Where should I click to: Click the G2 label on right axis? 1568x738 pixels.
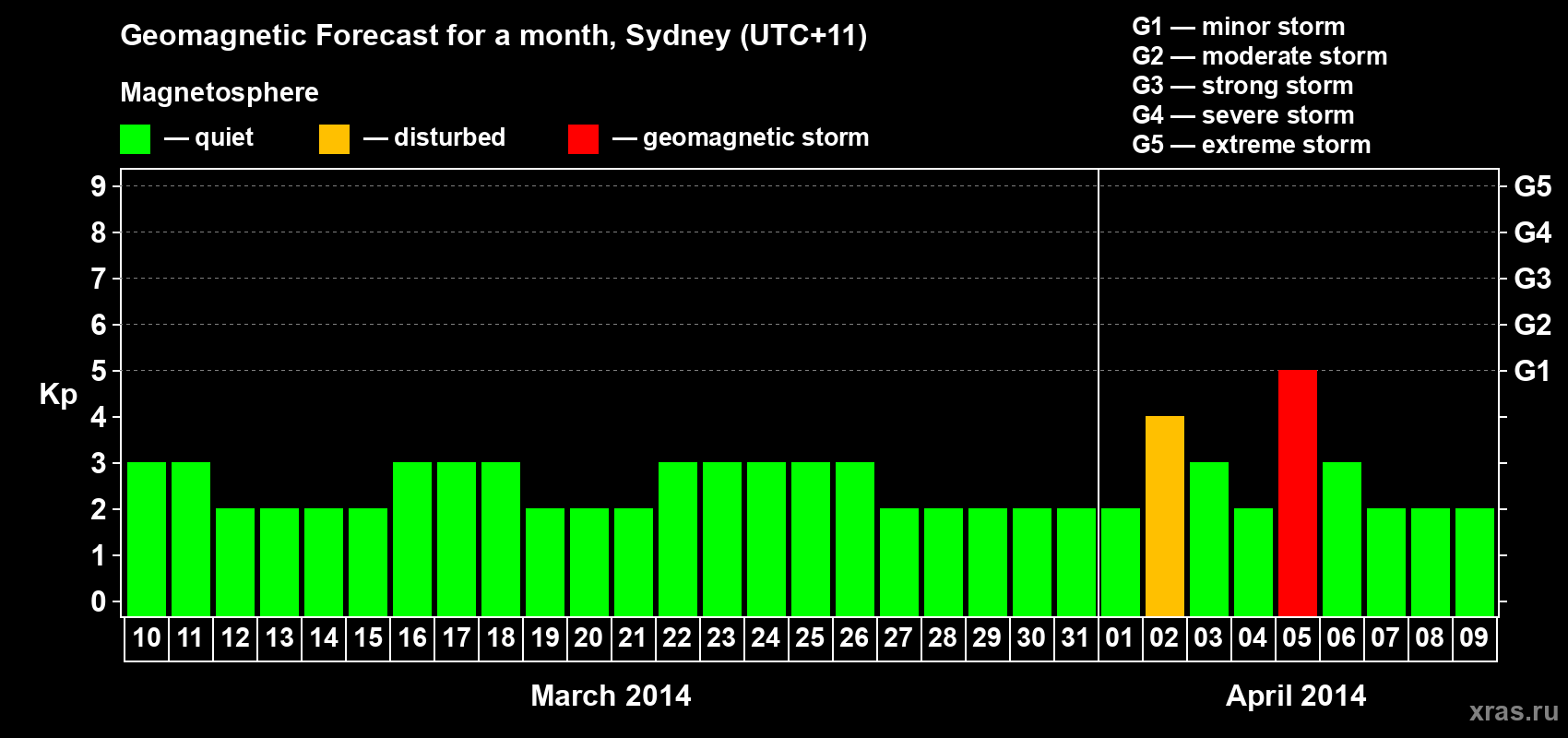[x=1533, y=325]
